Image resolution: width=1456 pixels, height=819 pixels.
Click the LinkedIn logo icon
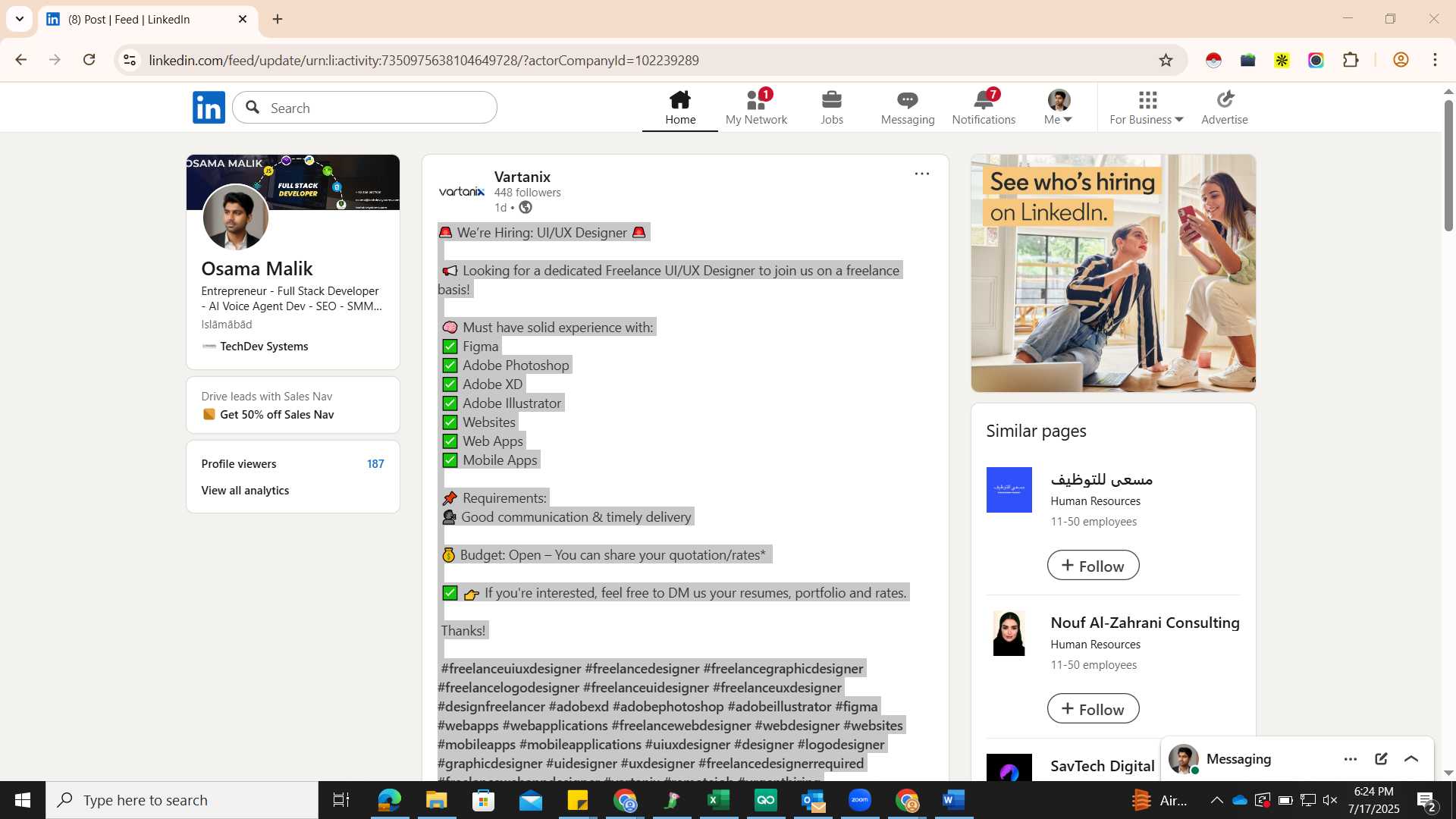point(209,108)
